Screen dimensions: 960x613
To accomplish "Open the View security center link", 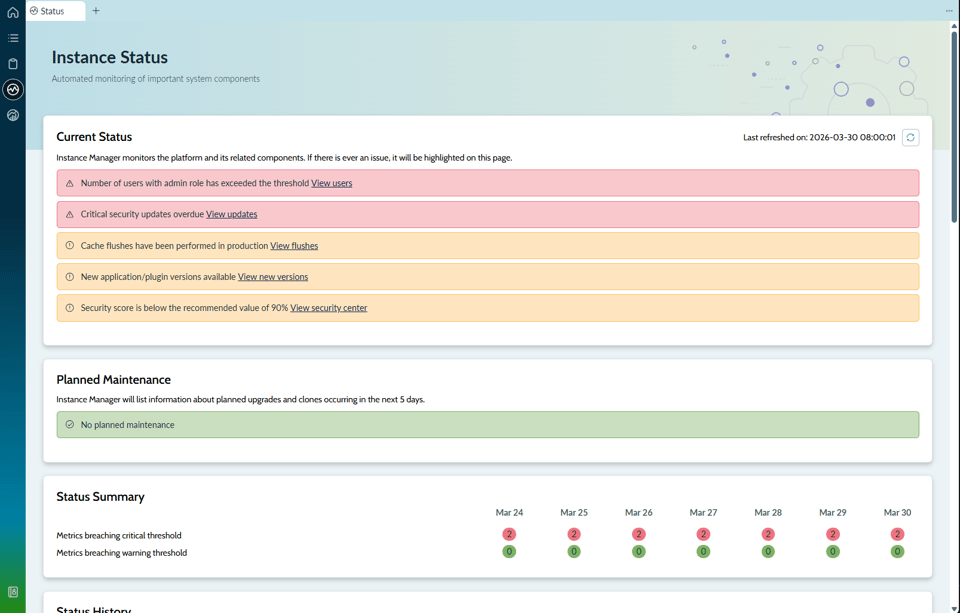I will pyautogui.click(x=328, y=308).
